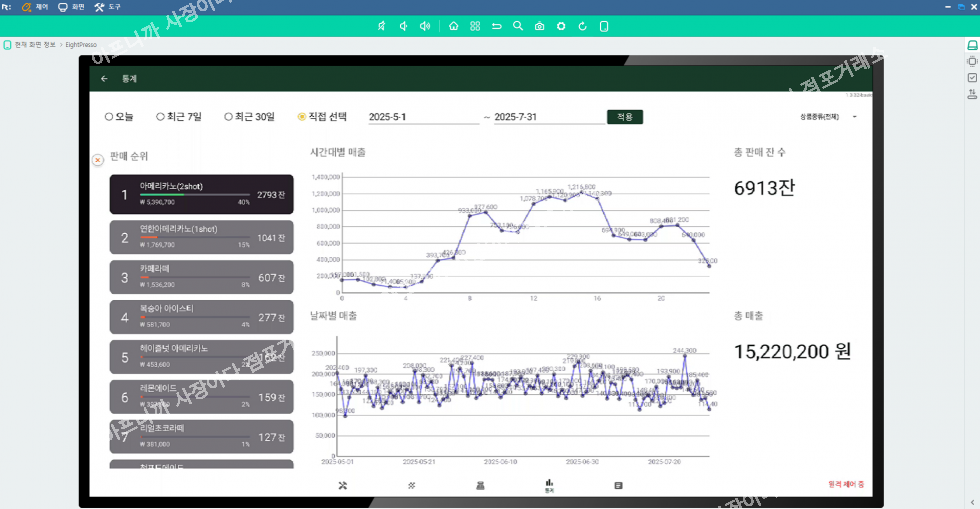980x509 pixels.
Task: Click the volume up speaker icon
Action: 425,26
